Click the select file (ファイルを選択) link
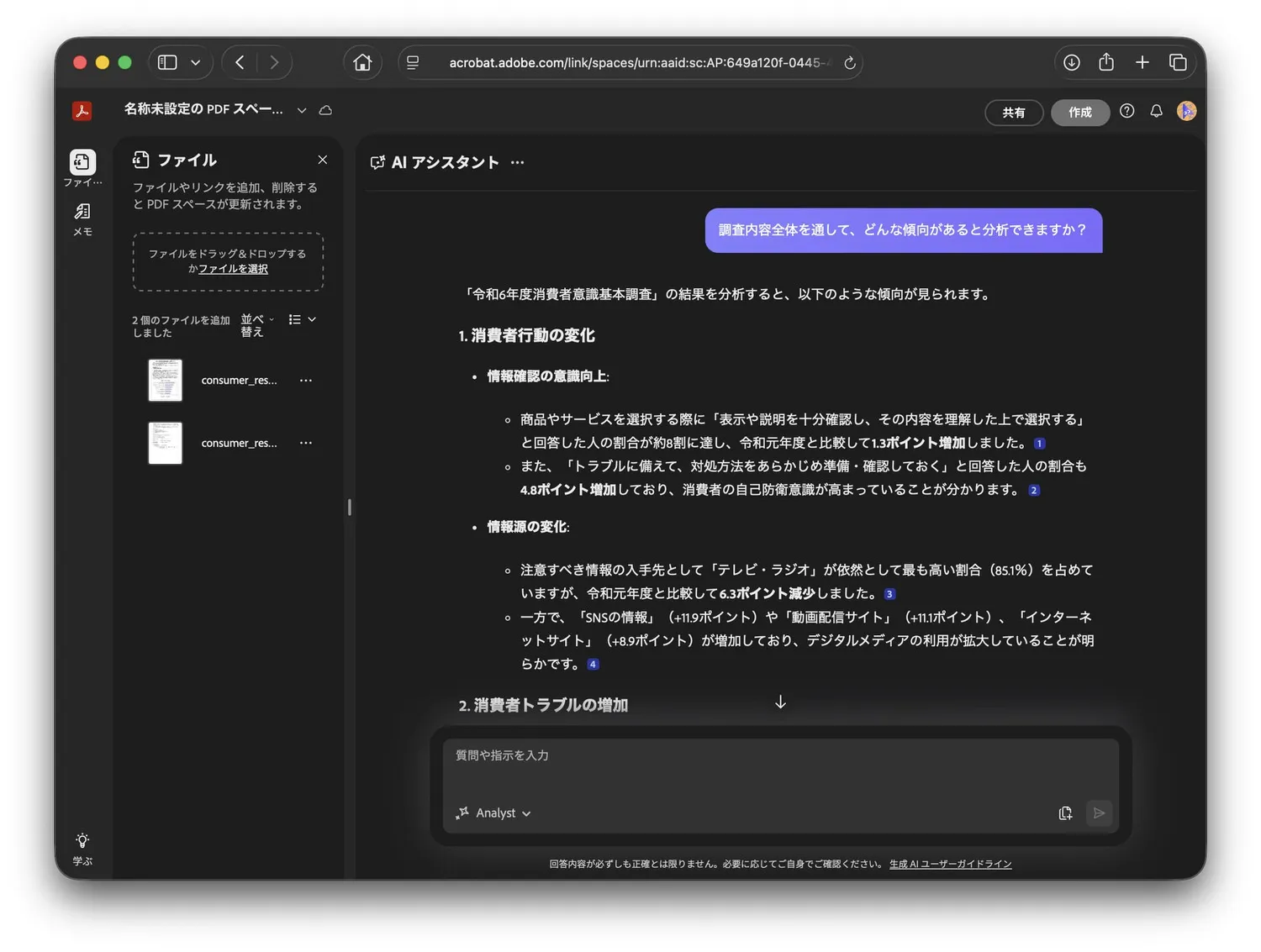 [233, 269]
